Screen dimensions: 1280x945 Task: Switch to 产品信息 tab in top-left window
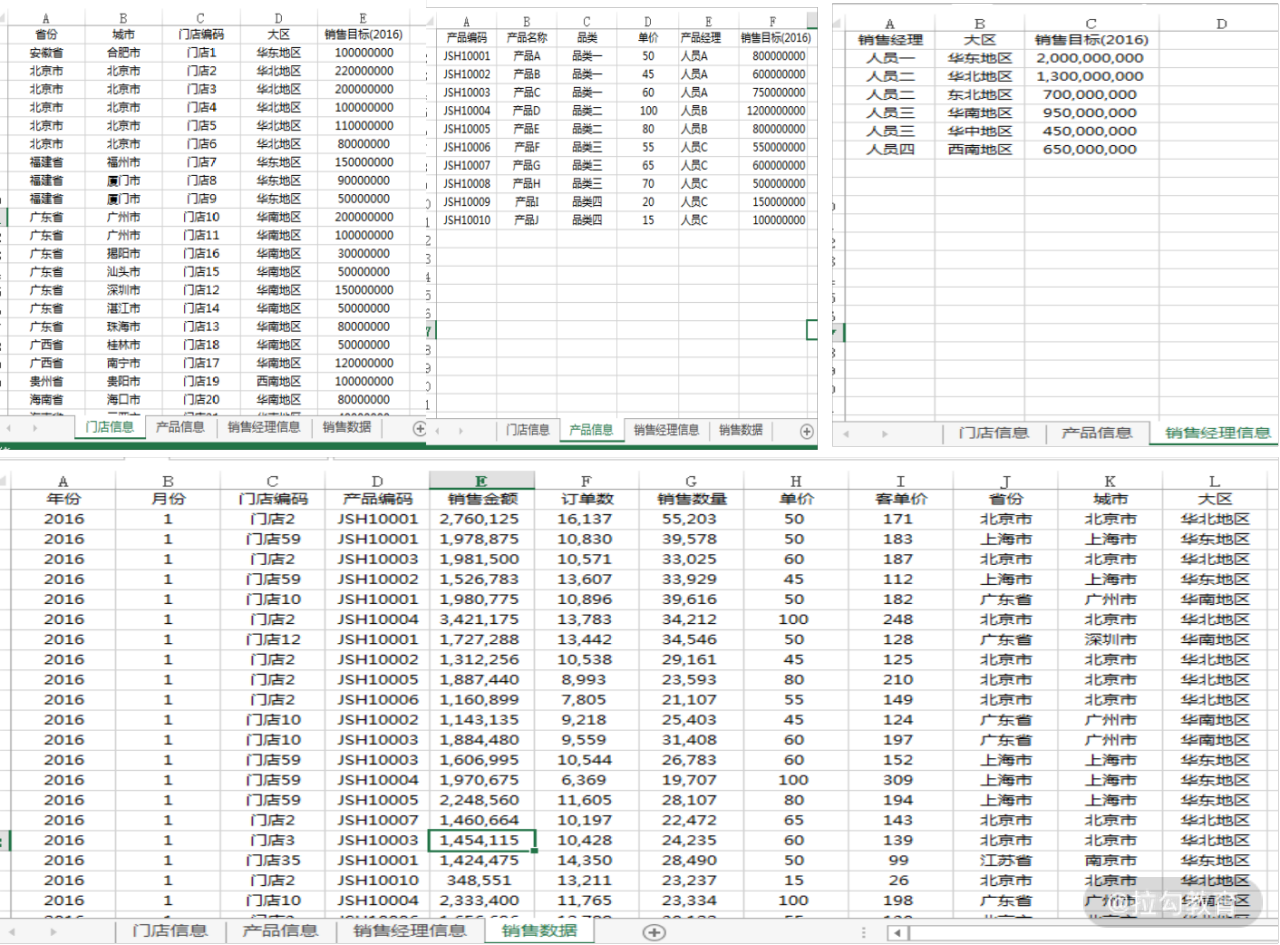point(181,427)
